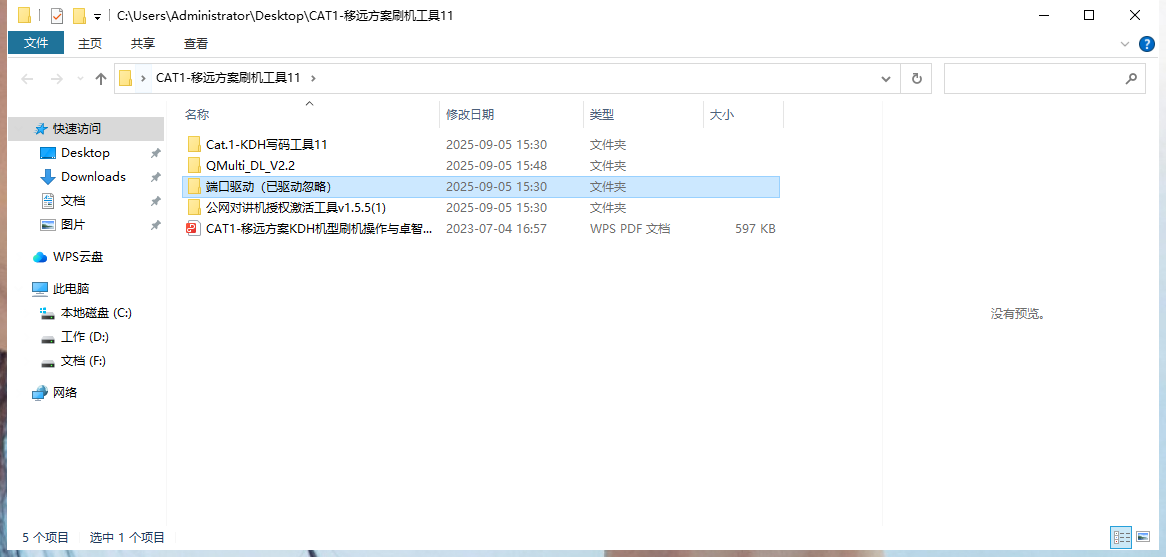The image size is (1166, 557).
Task: Click the folder icon in the address bar
Action: pyautogui.click(x=126, y=77)
